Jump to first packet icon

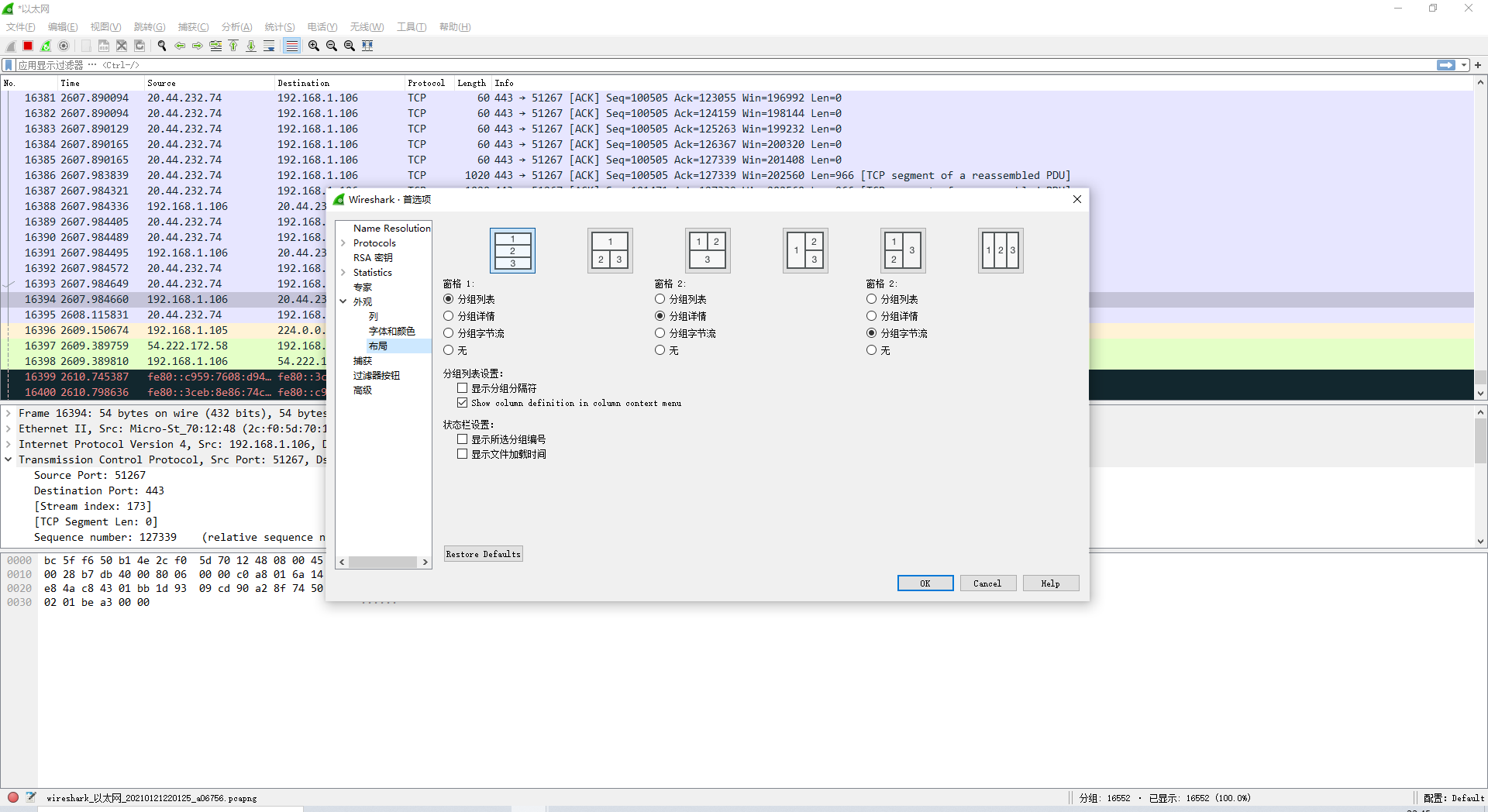coord(233,46)
